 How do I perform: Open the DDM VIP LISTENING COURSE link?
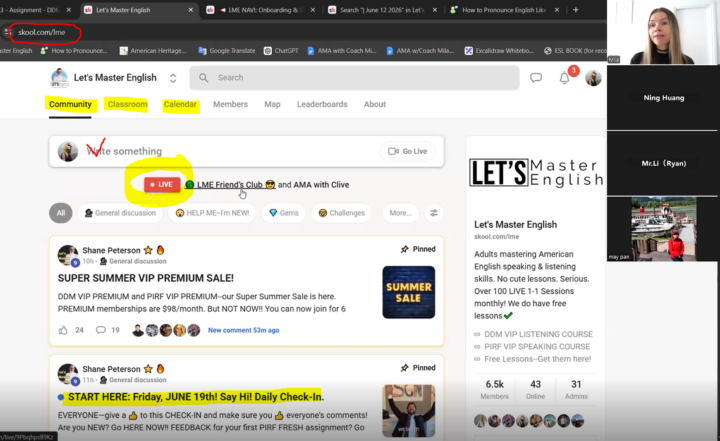[x=538, y=334]
